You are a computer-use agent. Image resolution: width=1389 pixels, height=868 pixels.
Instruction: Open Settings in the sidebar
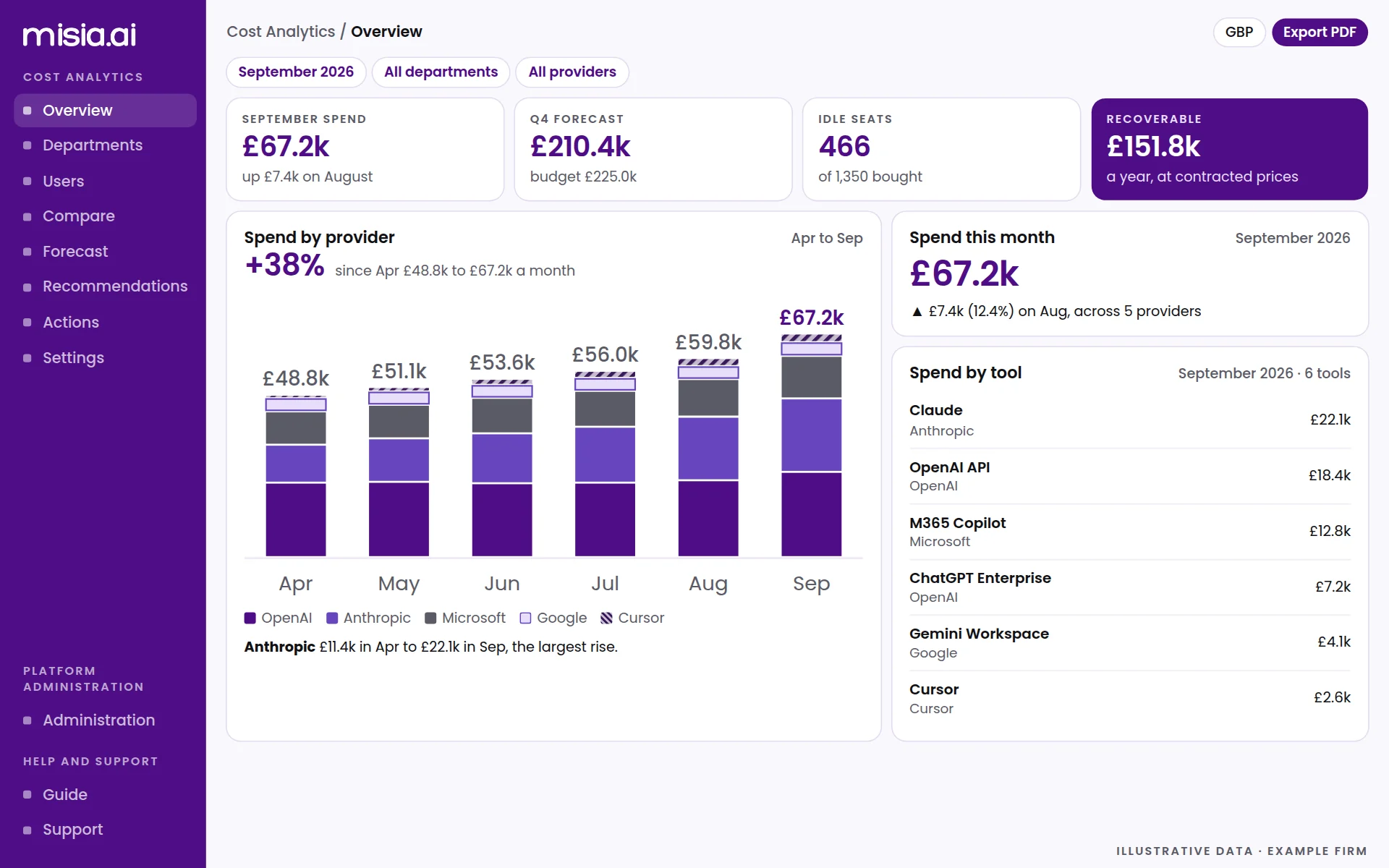pyautogui.click(x=105, y=358)
